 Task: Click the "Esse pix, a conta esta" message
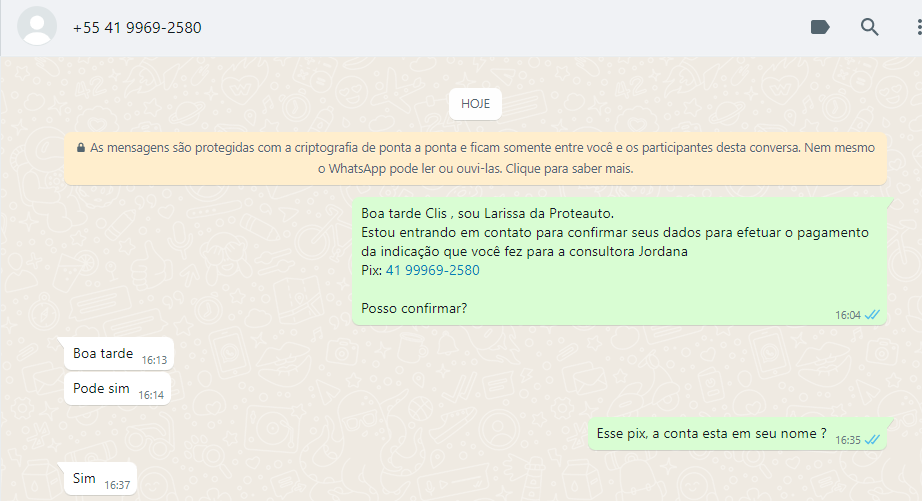(711, 433)
